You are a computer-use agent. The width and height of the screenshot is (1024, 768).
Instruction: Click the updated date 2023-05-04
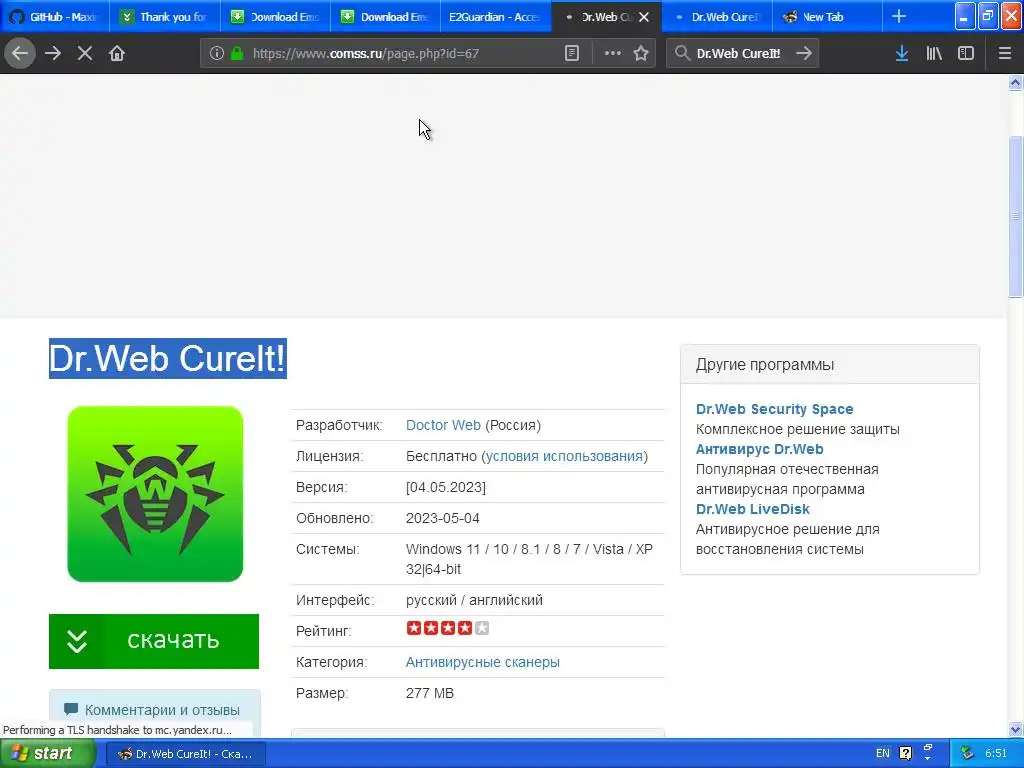click(x=442, y=518)
